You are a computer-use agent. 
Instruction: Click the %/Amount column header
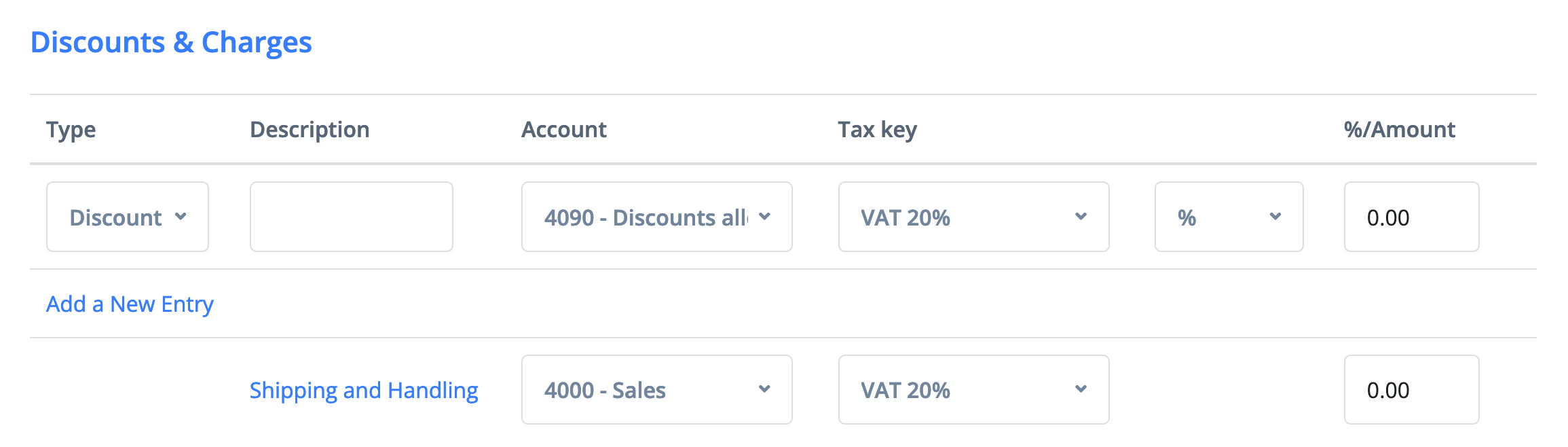click(x=1399, y=130)
